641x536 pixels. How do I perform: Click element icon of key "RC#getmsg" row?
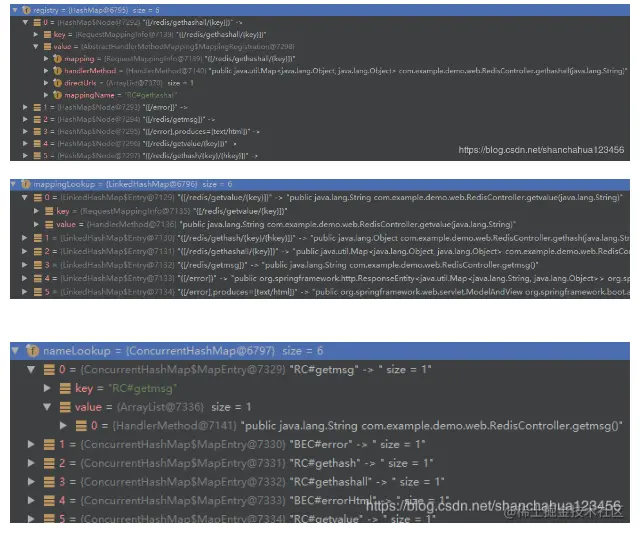pyautogui.click(x=65, y=388)
